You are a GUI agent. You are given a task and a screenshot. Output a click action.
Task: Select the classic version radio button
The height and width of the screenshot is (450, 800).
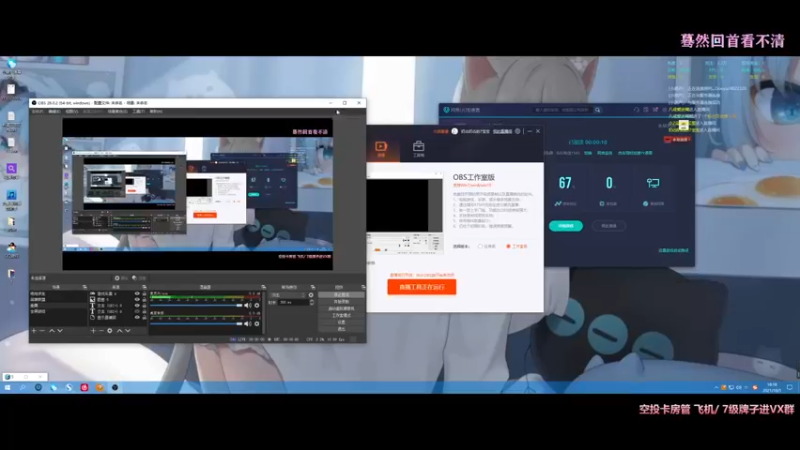(480, 246)
